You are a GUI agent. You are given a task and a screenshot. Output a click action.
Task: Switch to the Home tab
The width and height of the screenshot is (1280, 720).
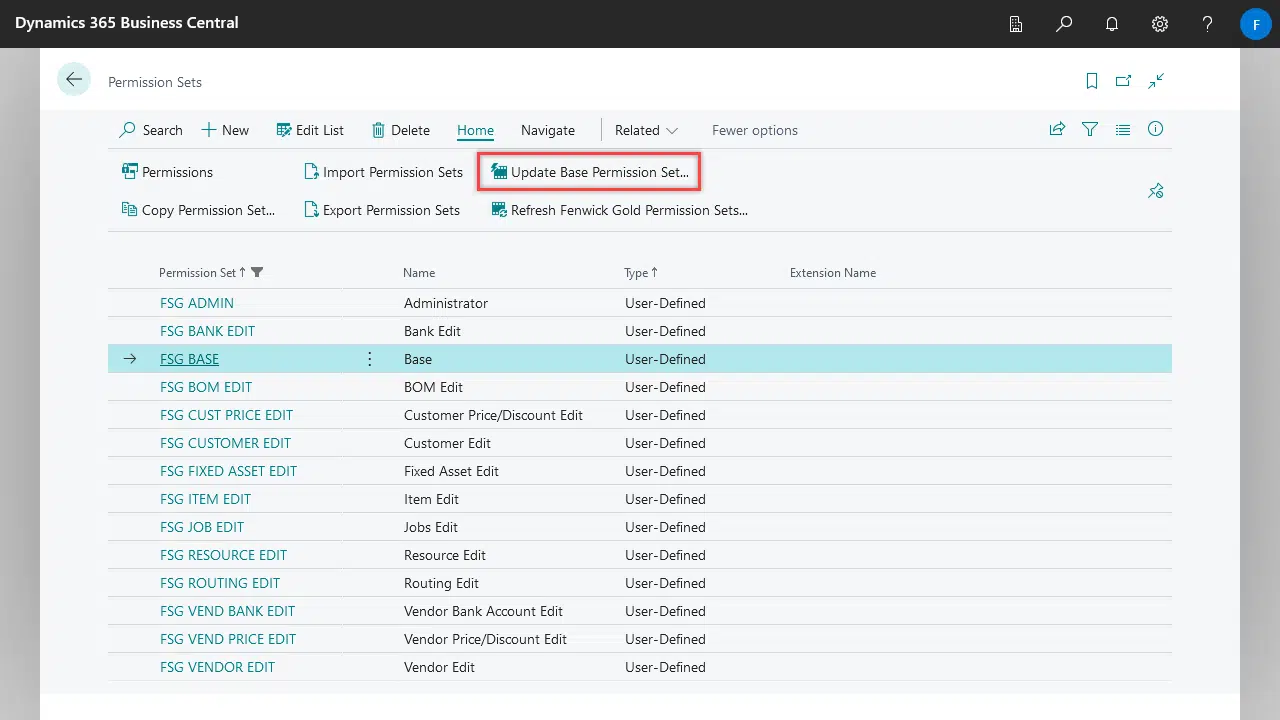coord(475,130)
